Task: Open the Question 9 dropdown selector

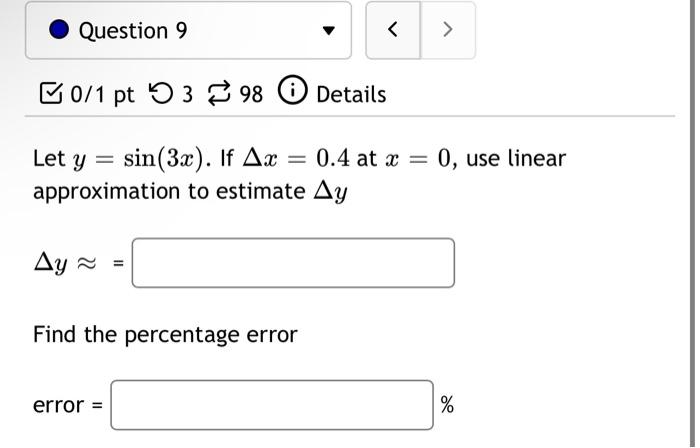Action: (x=188, y=30)
